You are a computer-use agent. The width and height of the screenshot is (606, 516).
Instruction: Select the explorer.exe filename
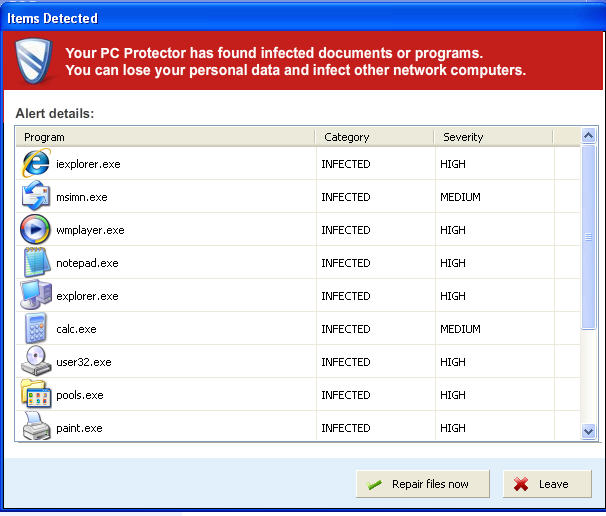click(87, 296)
